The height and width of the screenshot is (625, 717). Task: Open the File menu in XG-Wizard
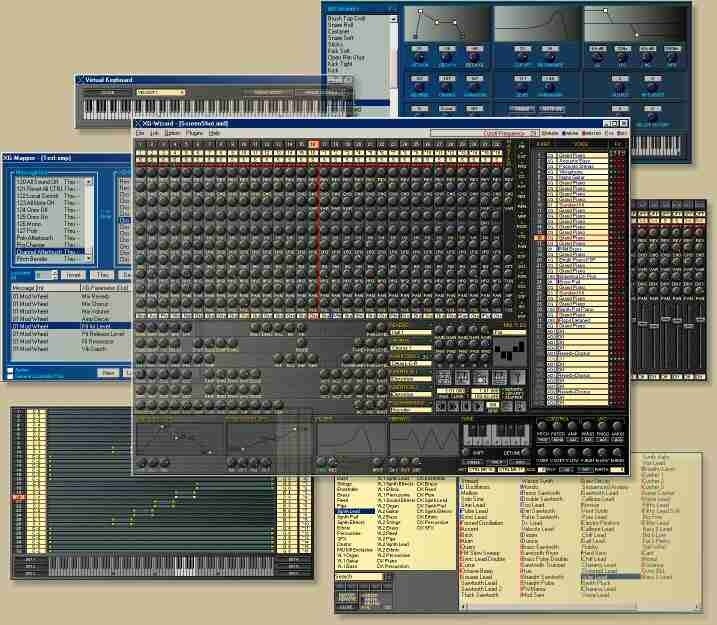[140, 133]
